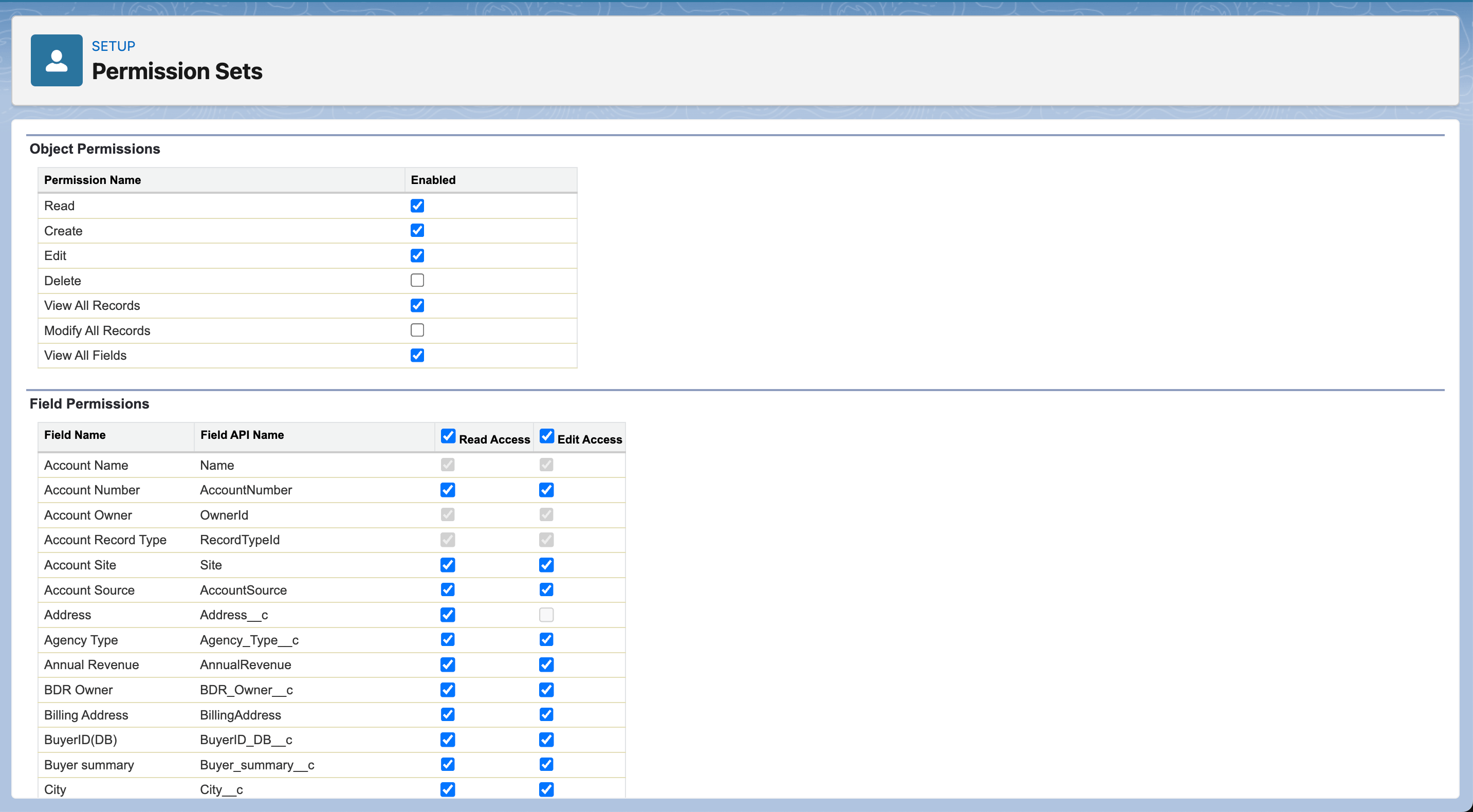1473x812 pixels.
Task: Toggle Read Access for Annual Revenue
Action: coord(448,665)
